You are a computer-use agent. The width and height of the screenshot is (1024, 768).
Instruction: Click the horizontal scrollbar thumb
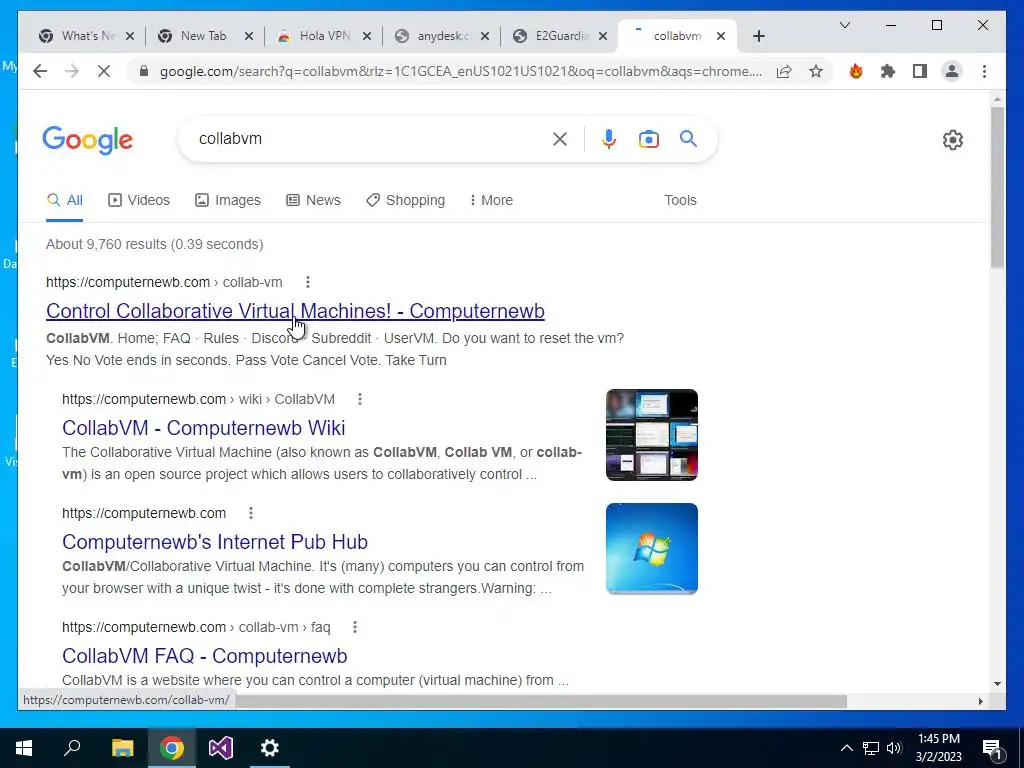(x=542, y=701)
